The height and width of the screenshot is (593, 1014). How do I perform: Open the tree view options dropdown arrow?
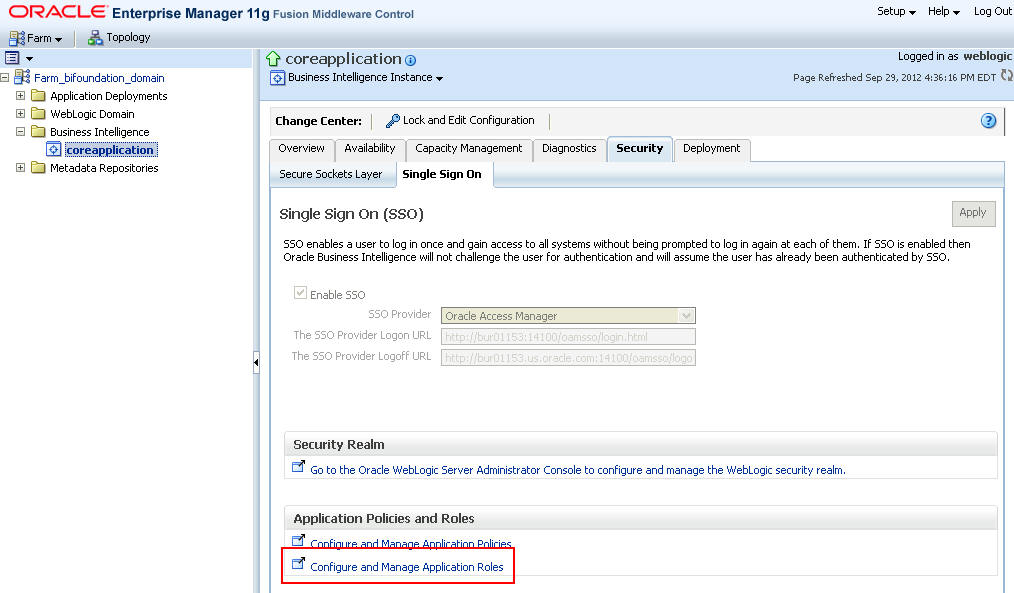click(x=29, y=58)
